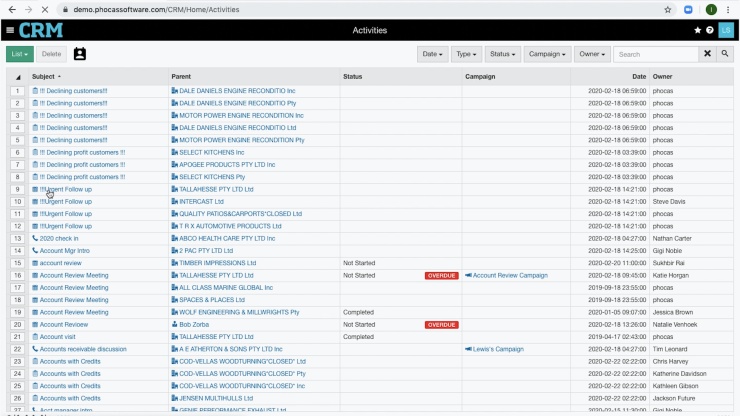Image resolution: width=740 pixels, height=416 pixels.
Task: Open the List view dropdown
Action: 20,54
